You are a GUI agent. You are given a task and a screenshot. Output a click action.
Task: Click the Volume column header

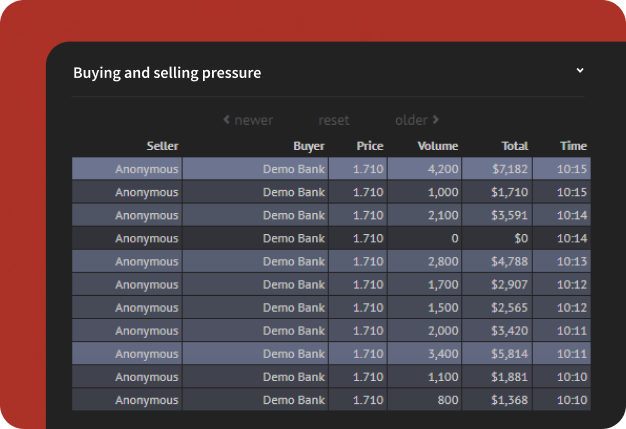pyautogui.click(x=437, y=146)
